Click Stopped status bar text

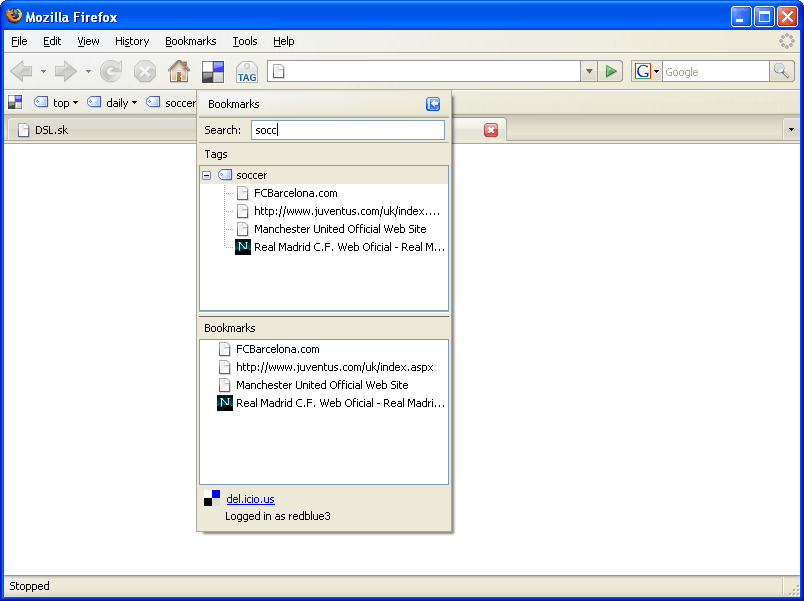(x=29, y=586)
